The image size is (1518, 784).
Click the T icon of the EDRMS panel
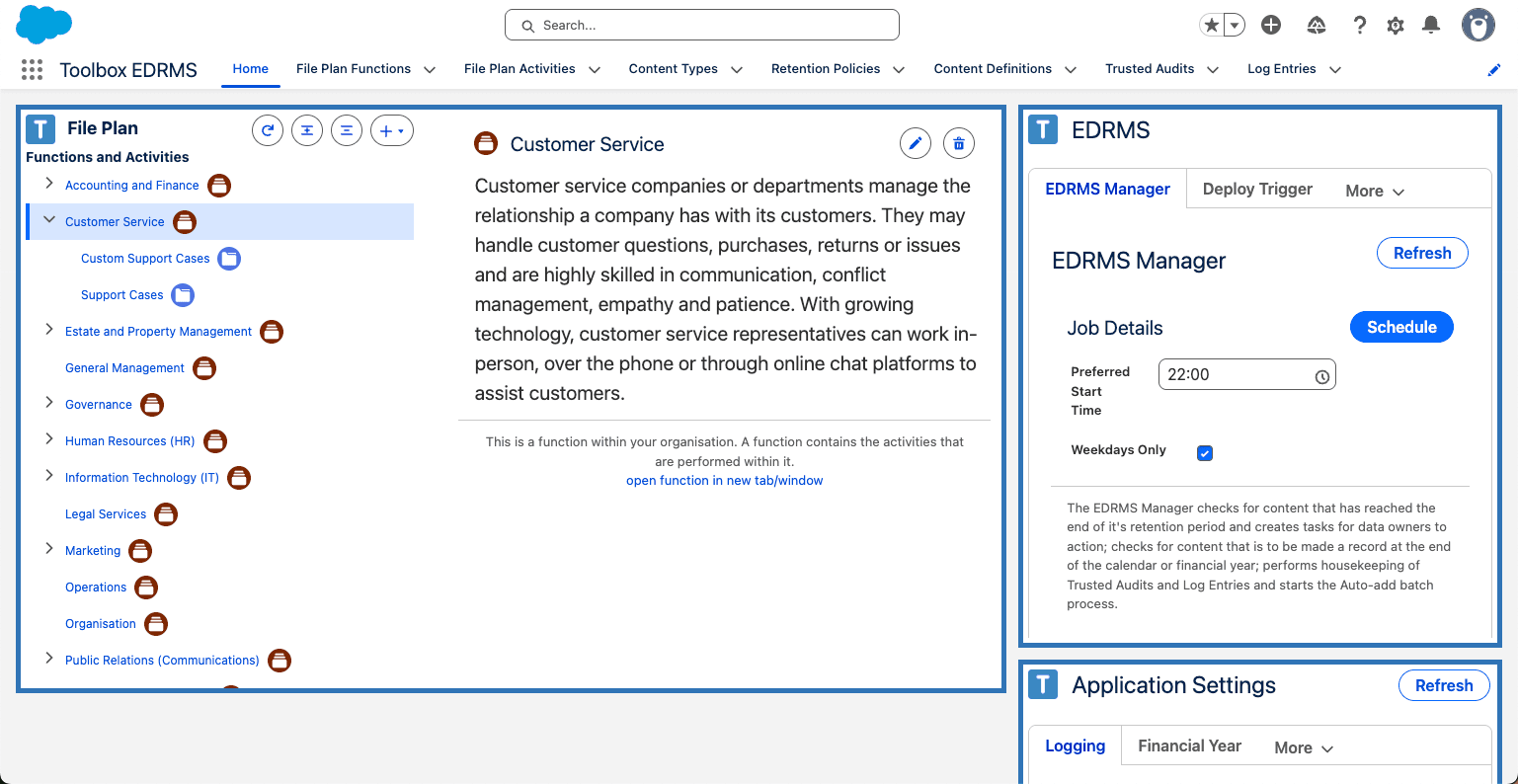(1043, 129)
